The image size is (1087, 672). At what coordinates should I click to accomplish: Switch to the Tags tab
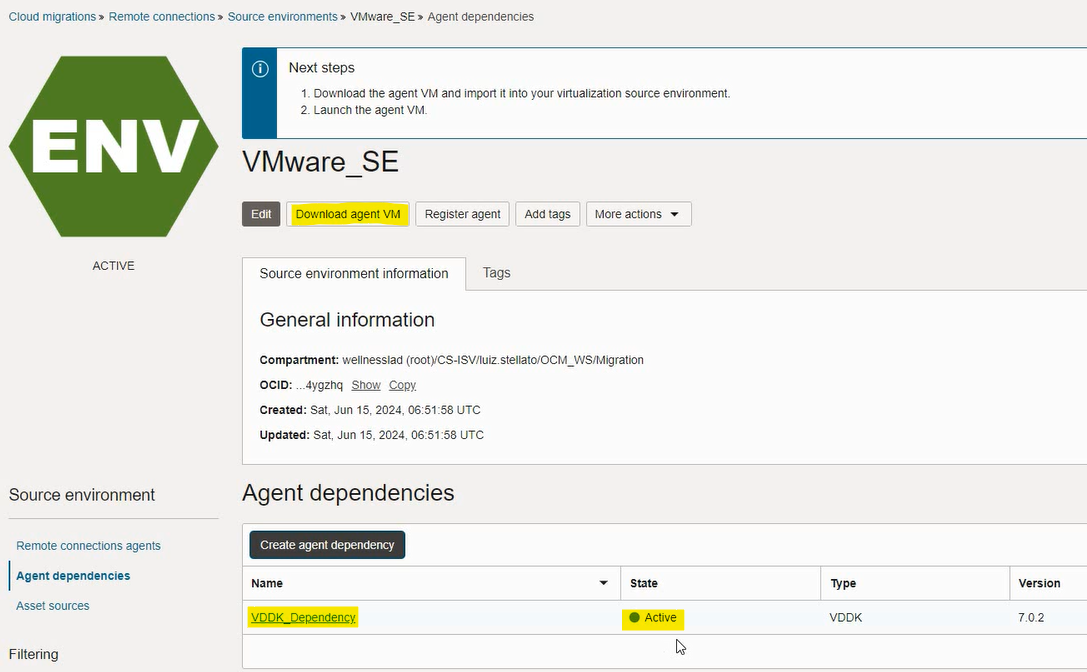pos(496,273)
